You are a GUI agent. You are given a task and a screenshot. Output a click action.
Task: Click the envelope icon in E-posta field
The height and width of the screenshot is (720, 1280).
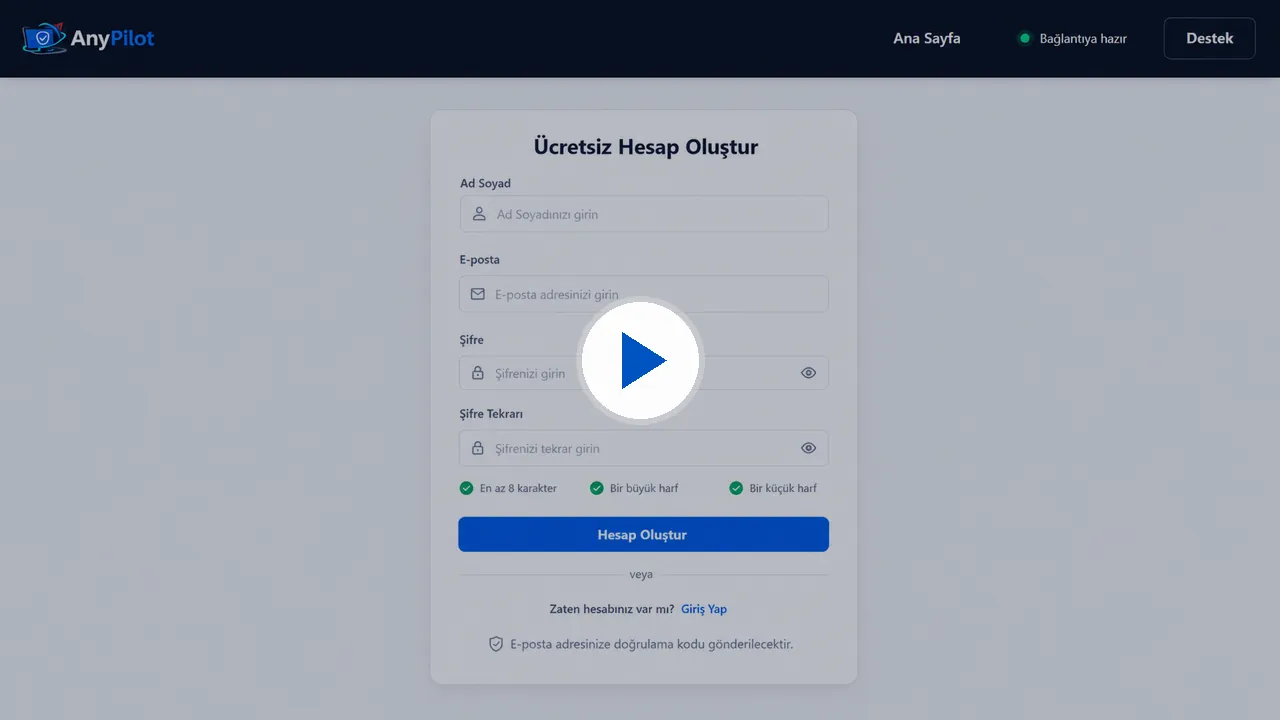pos(478,294)
